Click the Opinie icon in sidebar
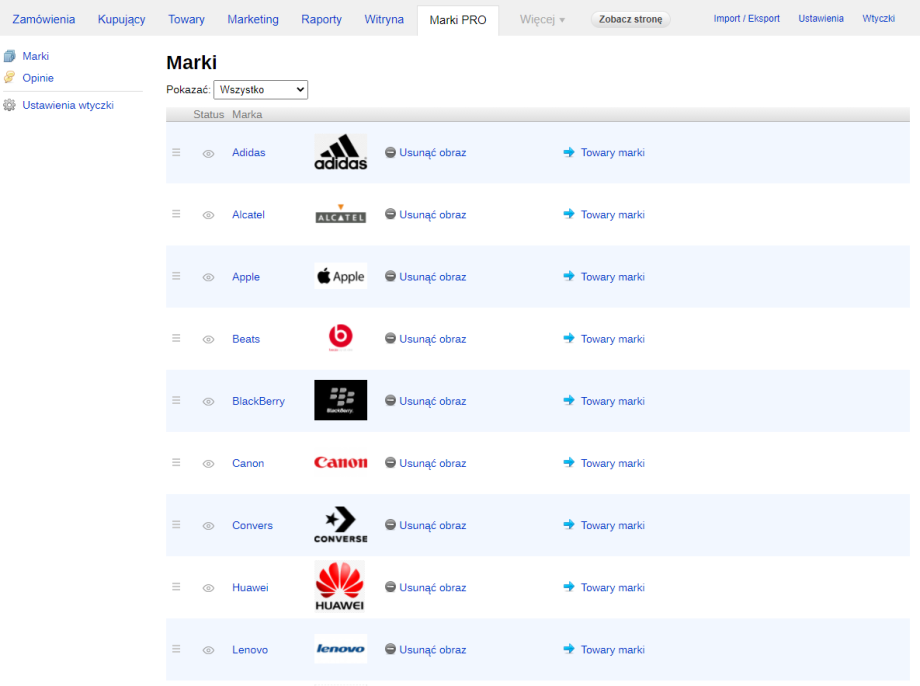Viewport: 920px width, 686px height. 10,78
